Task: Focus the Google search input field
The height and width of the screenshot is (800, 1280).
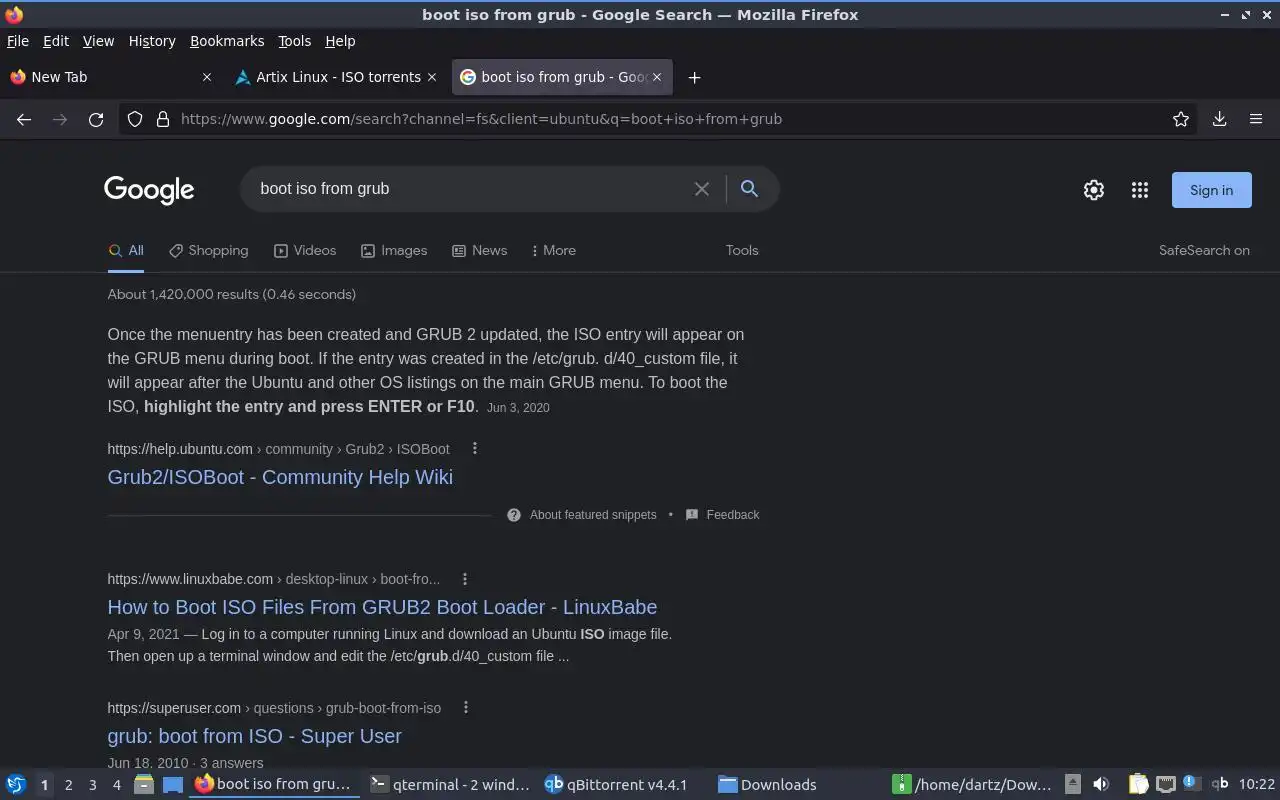Action: click(470, 189)
